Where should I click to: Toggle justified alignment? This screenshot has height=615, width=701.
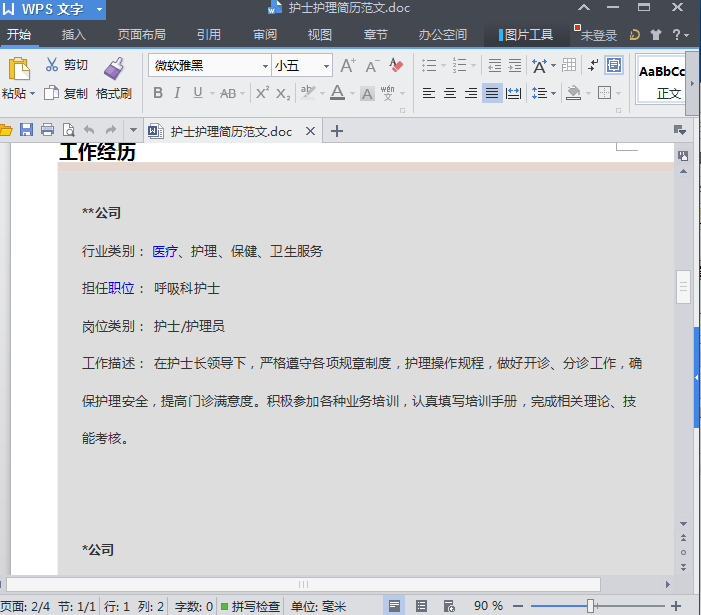[492, 93]
